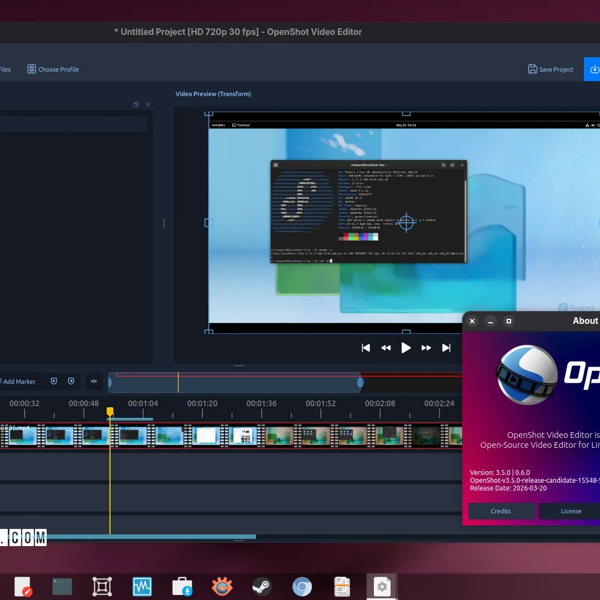The image size is (600, 600).
Task: Maximize the About dialog
Action: pos(509,321)
